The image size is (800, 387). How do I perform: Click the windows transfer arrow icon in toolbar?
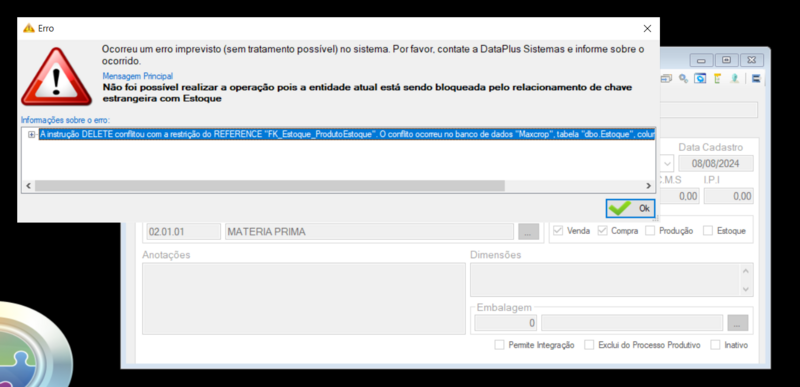(667, 79)
